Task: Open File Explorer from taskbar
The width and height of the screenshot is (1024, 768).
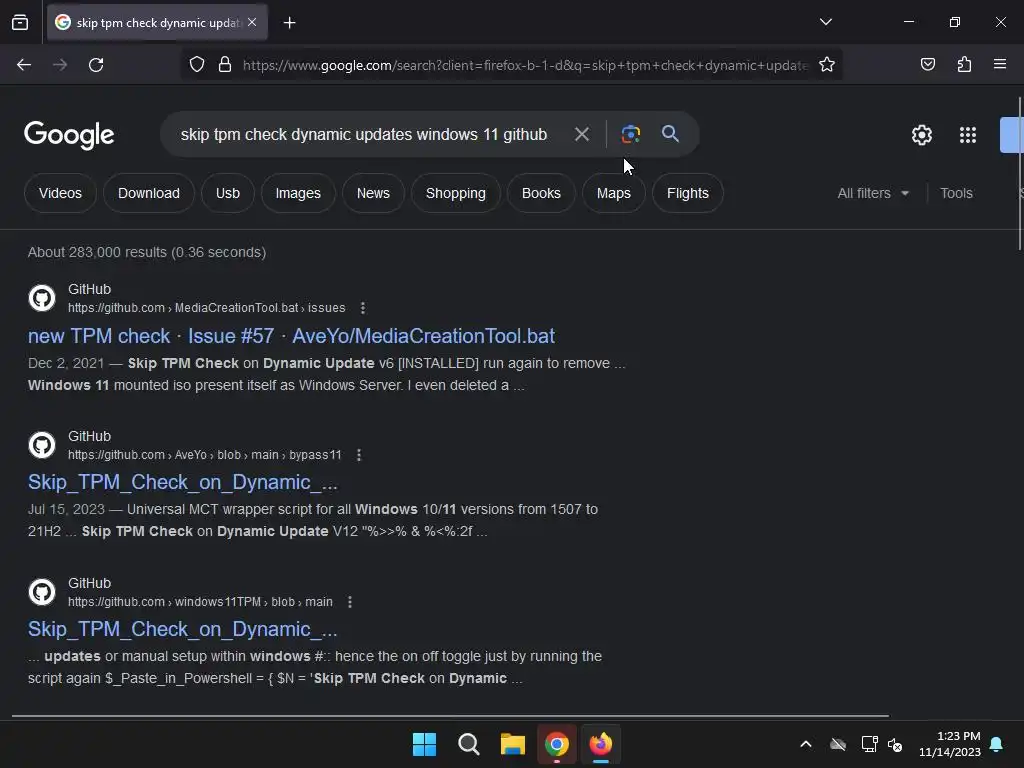Action: click(x=513, y=744)
